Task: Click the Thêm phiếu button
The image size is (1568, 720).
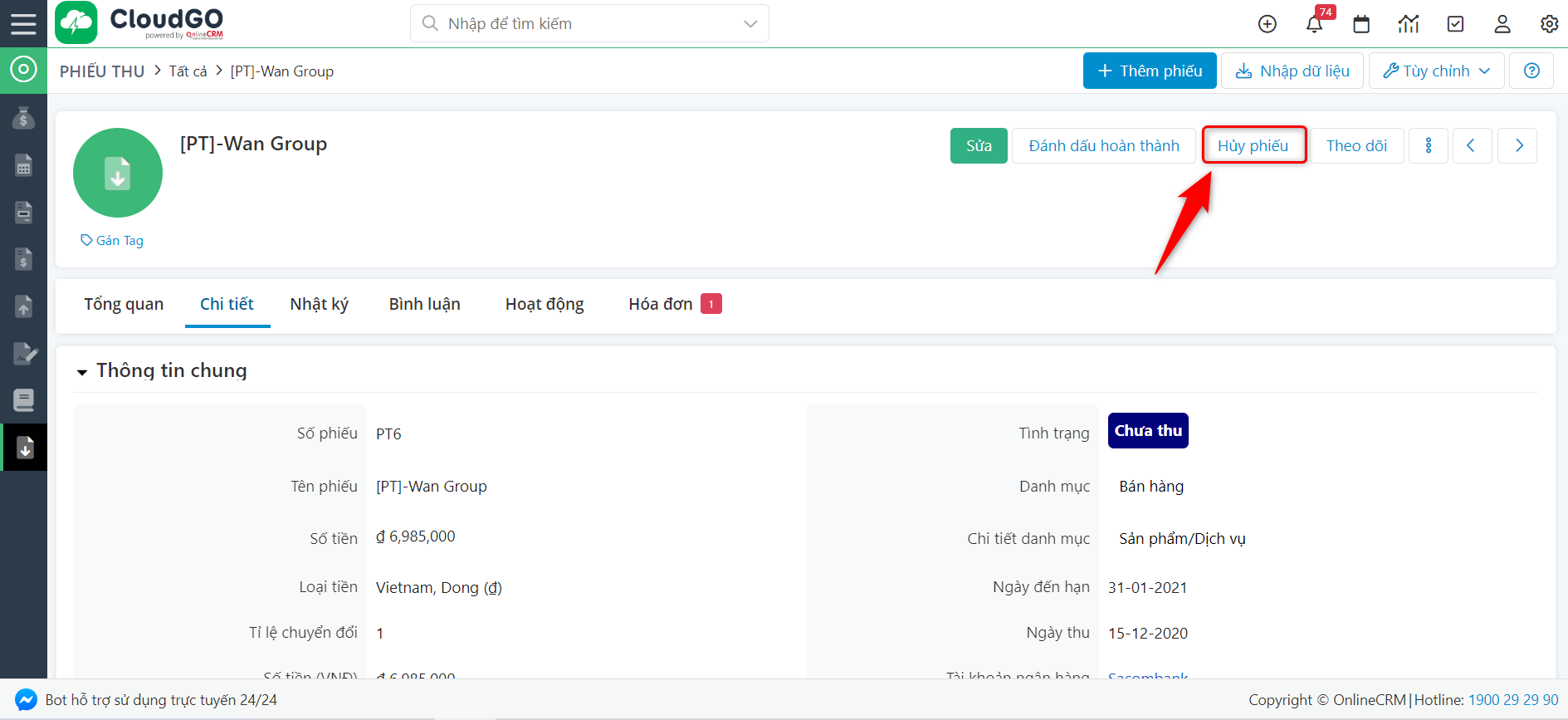Action: pyautogui.click(x=1150, y=71)
